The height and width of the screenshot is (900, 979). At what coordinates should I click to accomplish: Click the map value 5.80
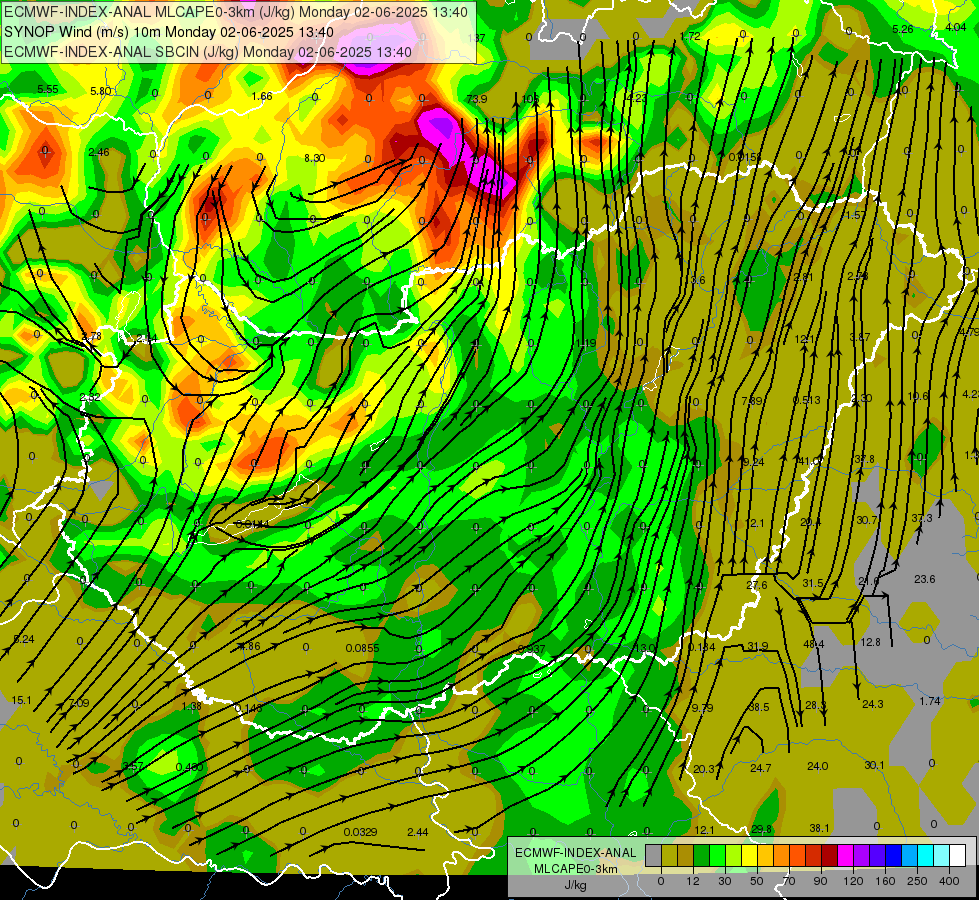(x=101, y=91)
